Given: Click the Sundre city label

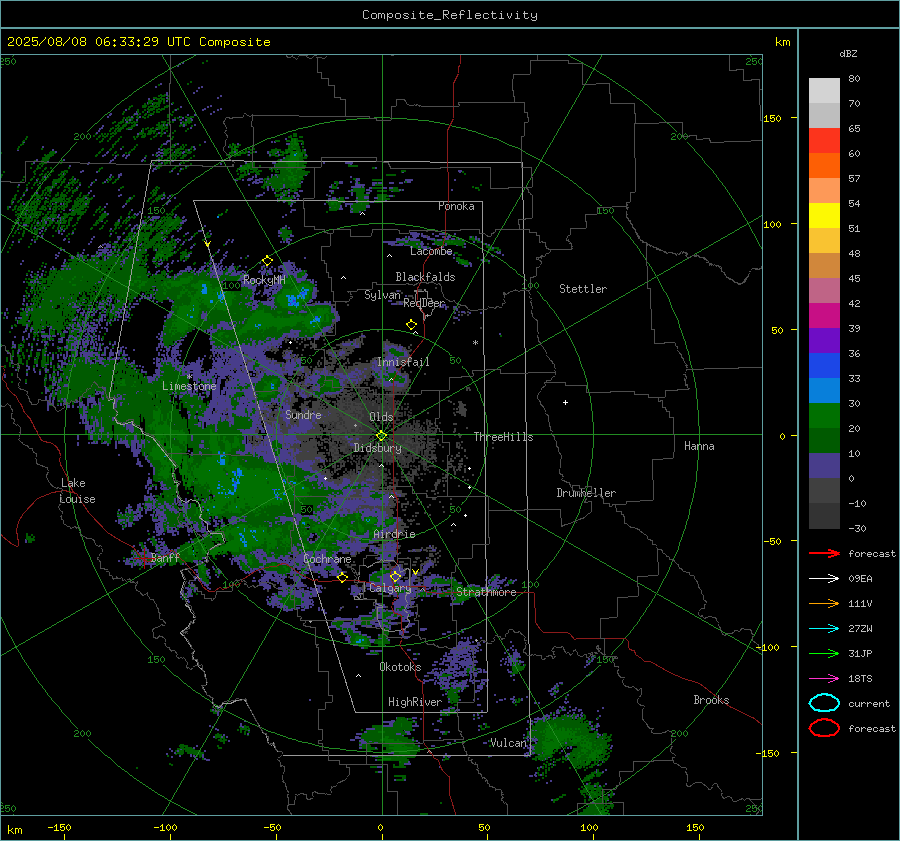Looking at the screenshot, I should point(303,415).
